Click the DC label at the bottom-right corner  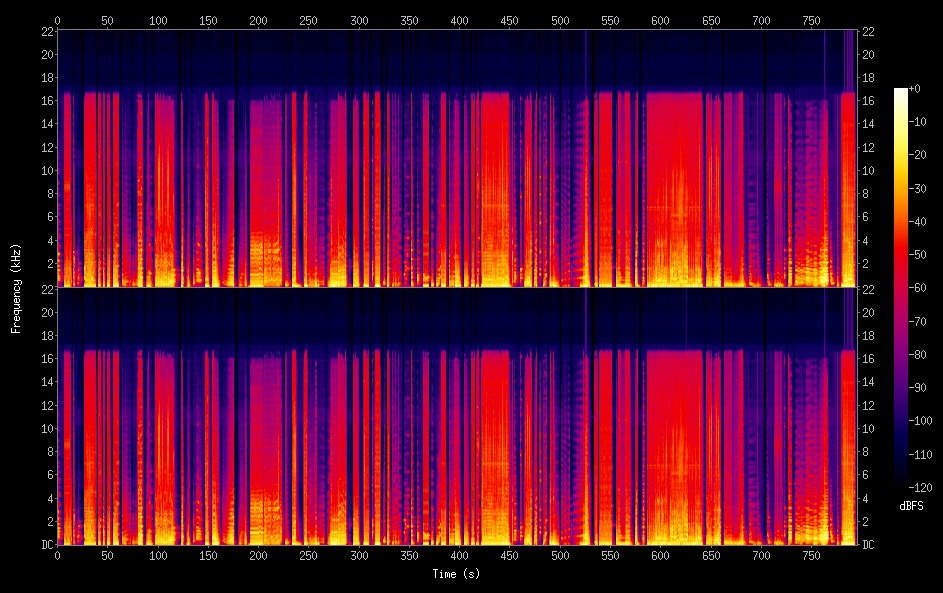(x=868, y=544)
